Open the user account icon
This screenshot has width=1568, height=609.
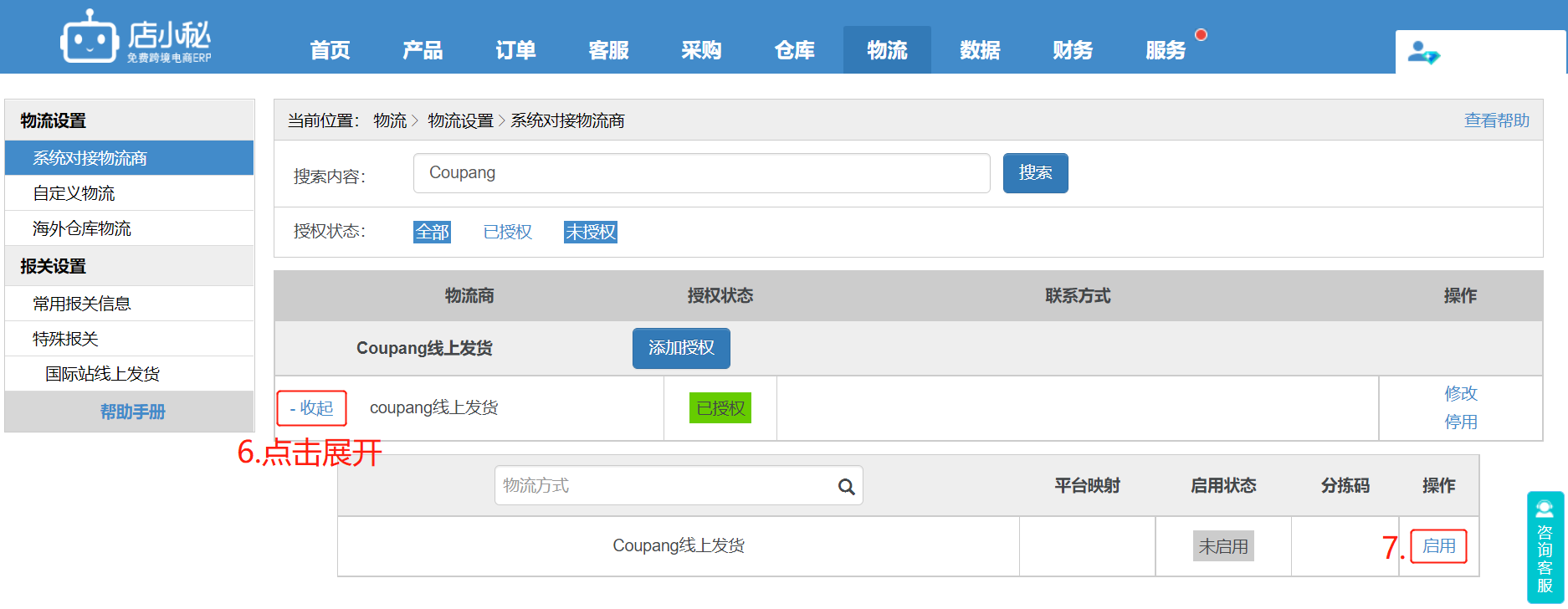[1423, 53]
